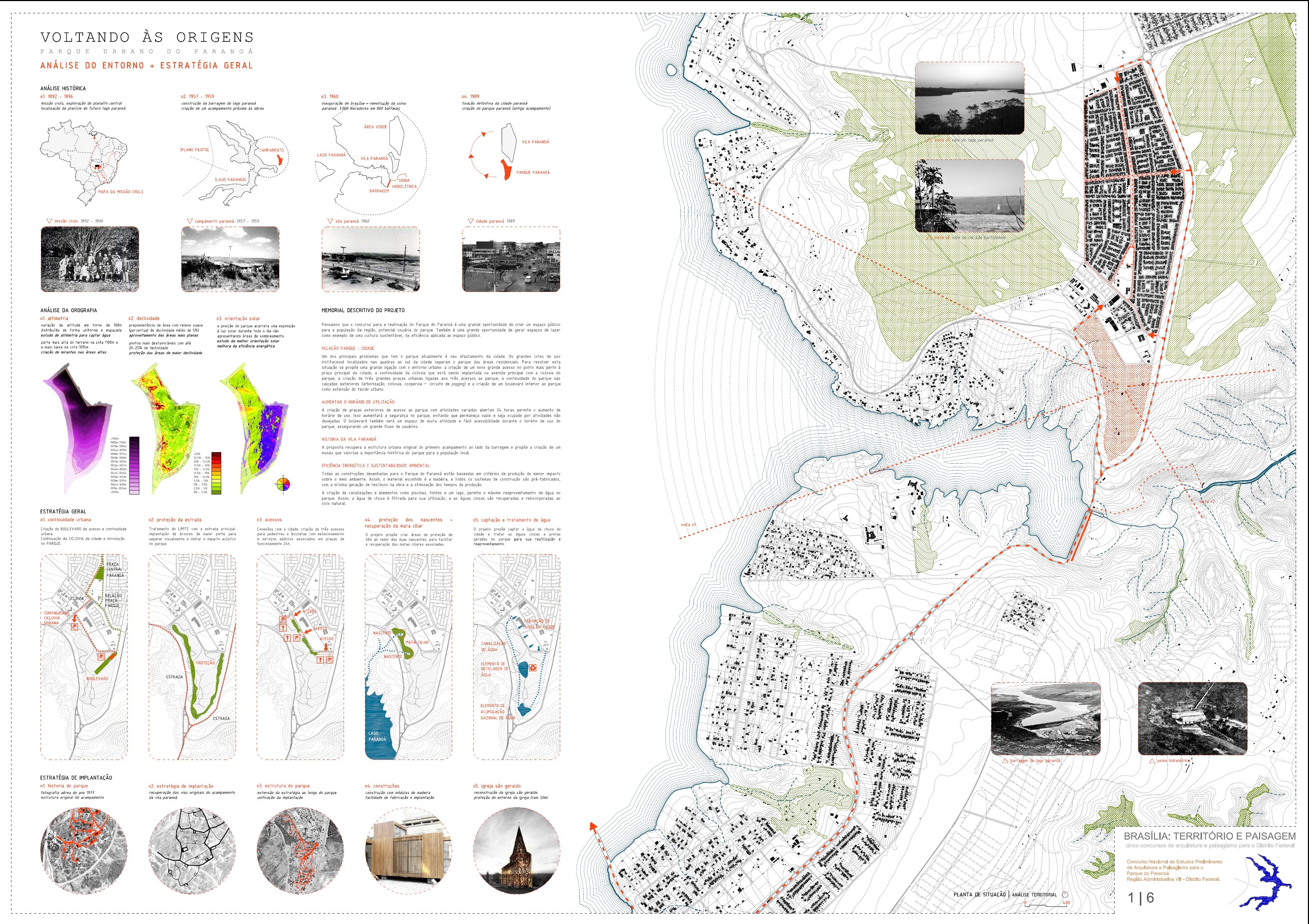Click the triangle marker beside 'cidade paranoá 1989'

[470, 221]
